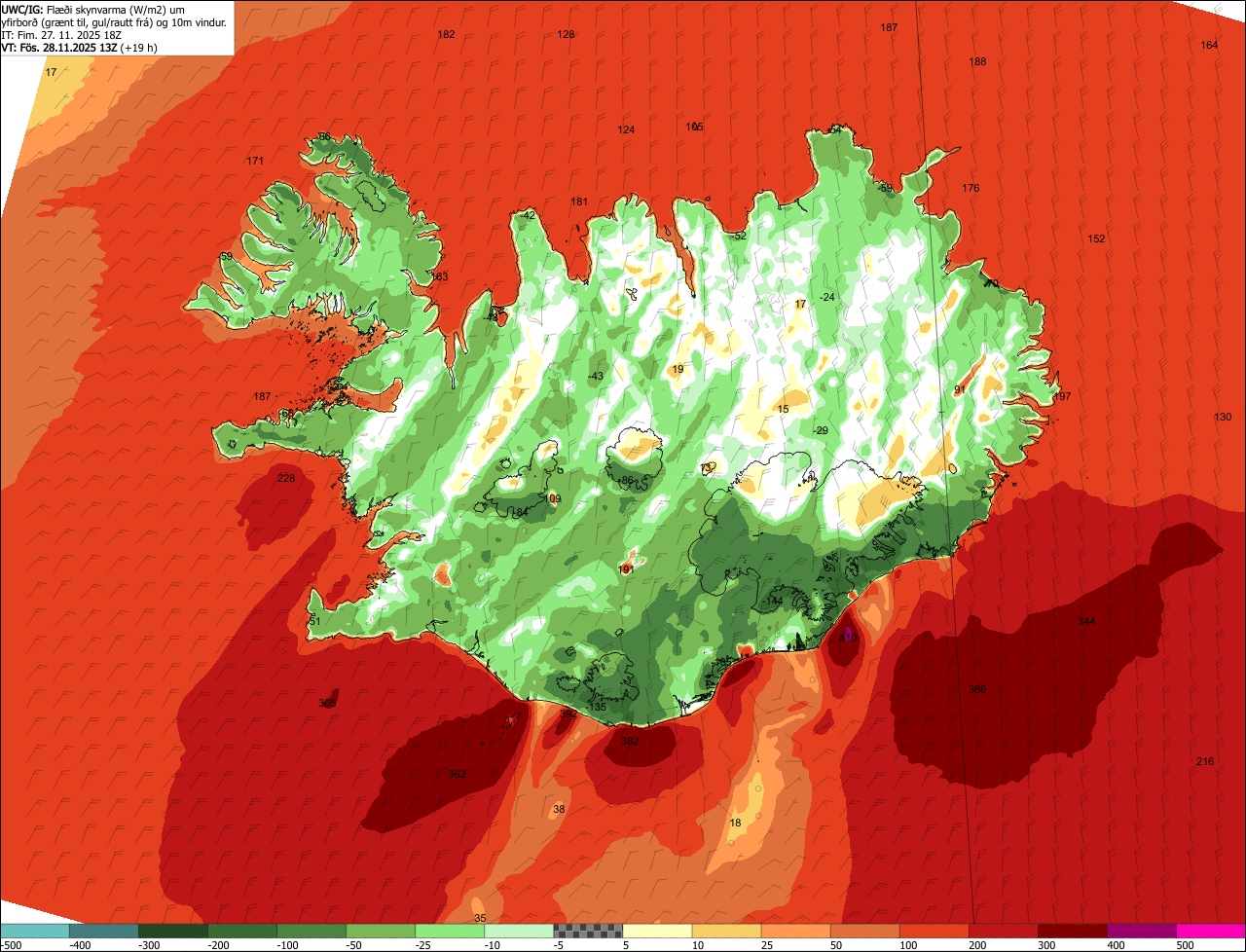Viewport: 1246px width, 952px height.
Task: Click the map value 188
Action: click(x=977, y=61)
